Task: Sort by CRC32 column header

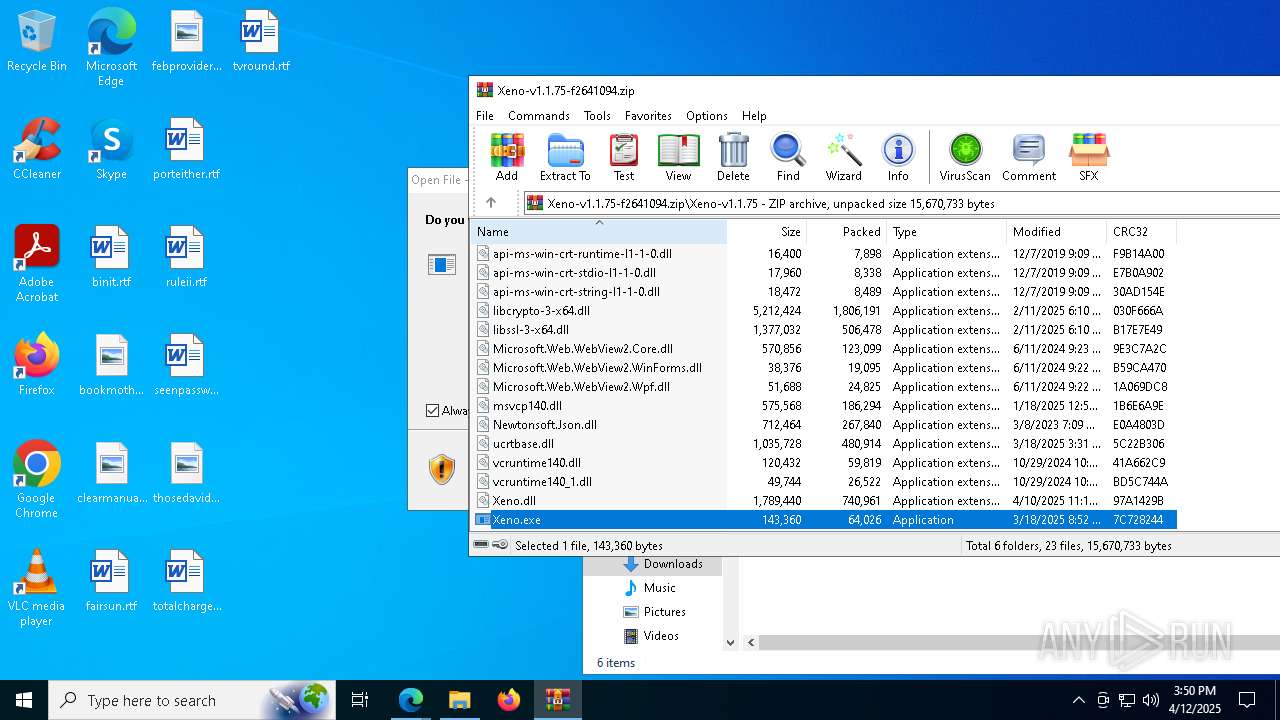Action: coord(1141,232)
